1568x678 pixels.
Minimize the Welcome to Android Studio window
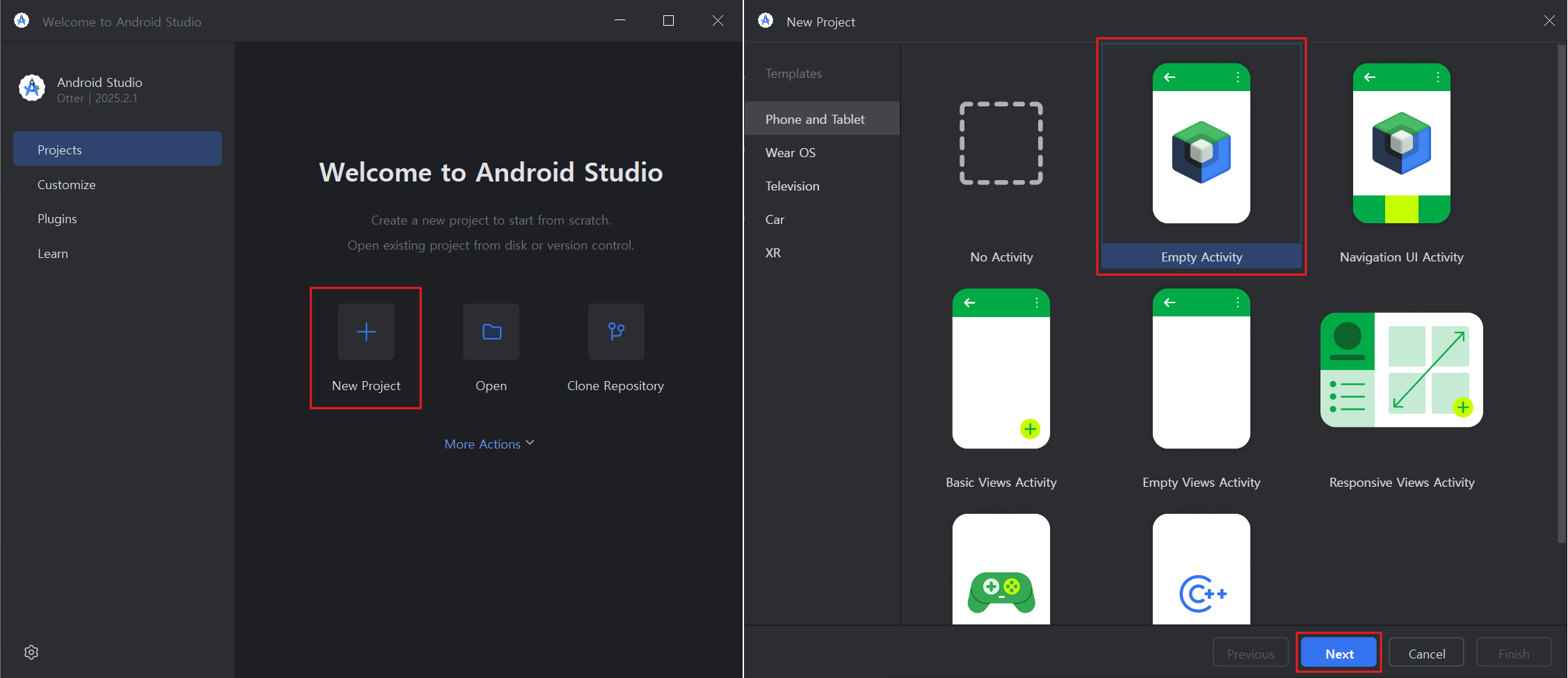(620, 21)
